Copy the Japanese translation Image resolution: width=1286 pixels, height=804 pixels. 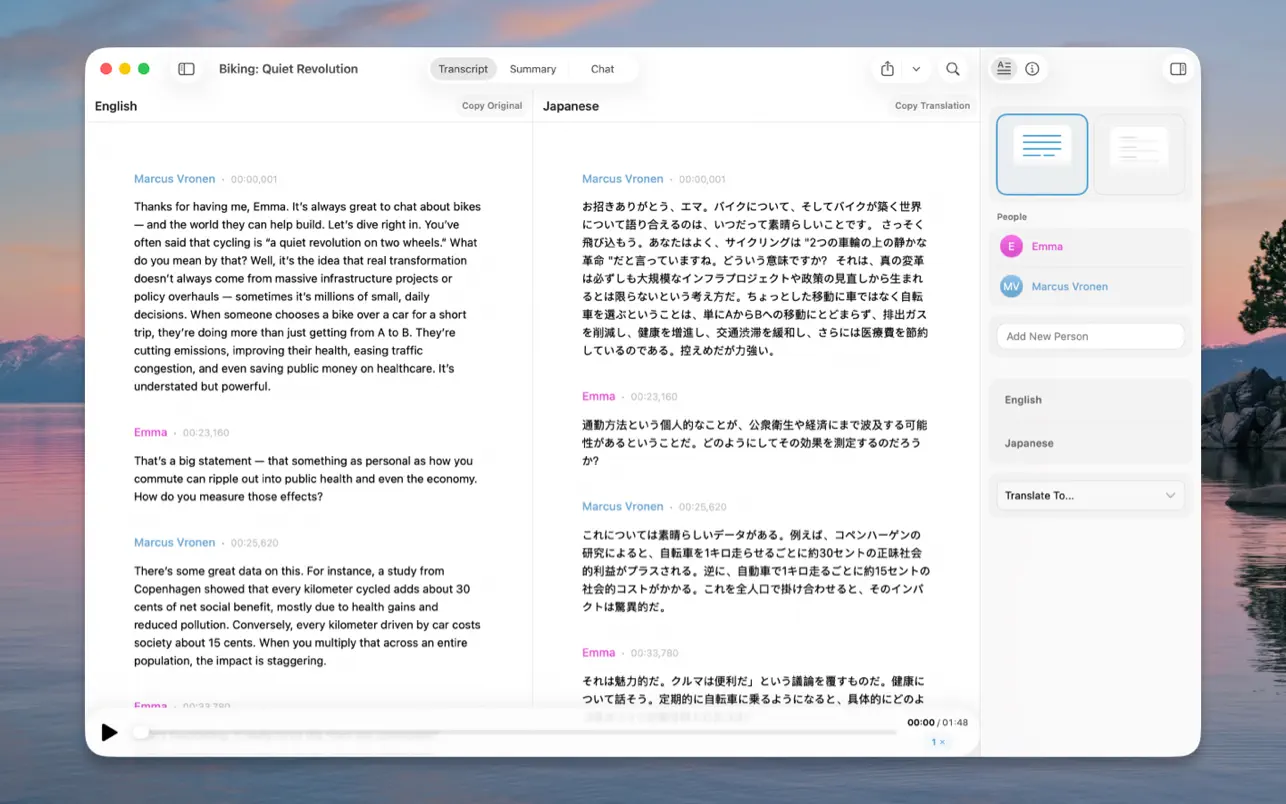[932, 105]
